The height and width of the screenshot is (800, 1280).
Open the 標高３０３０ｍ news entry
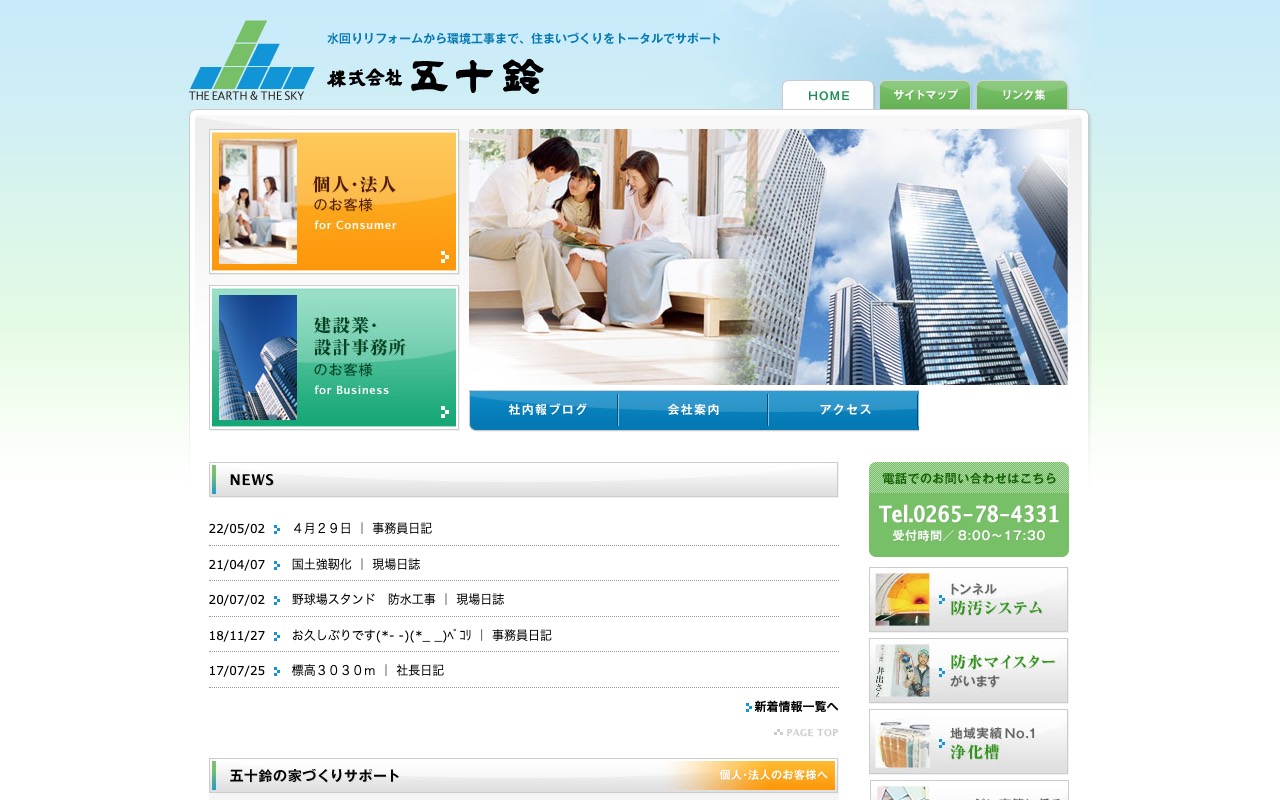coord(334,670)
